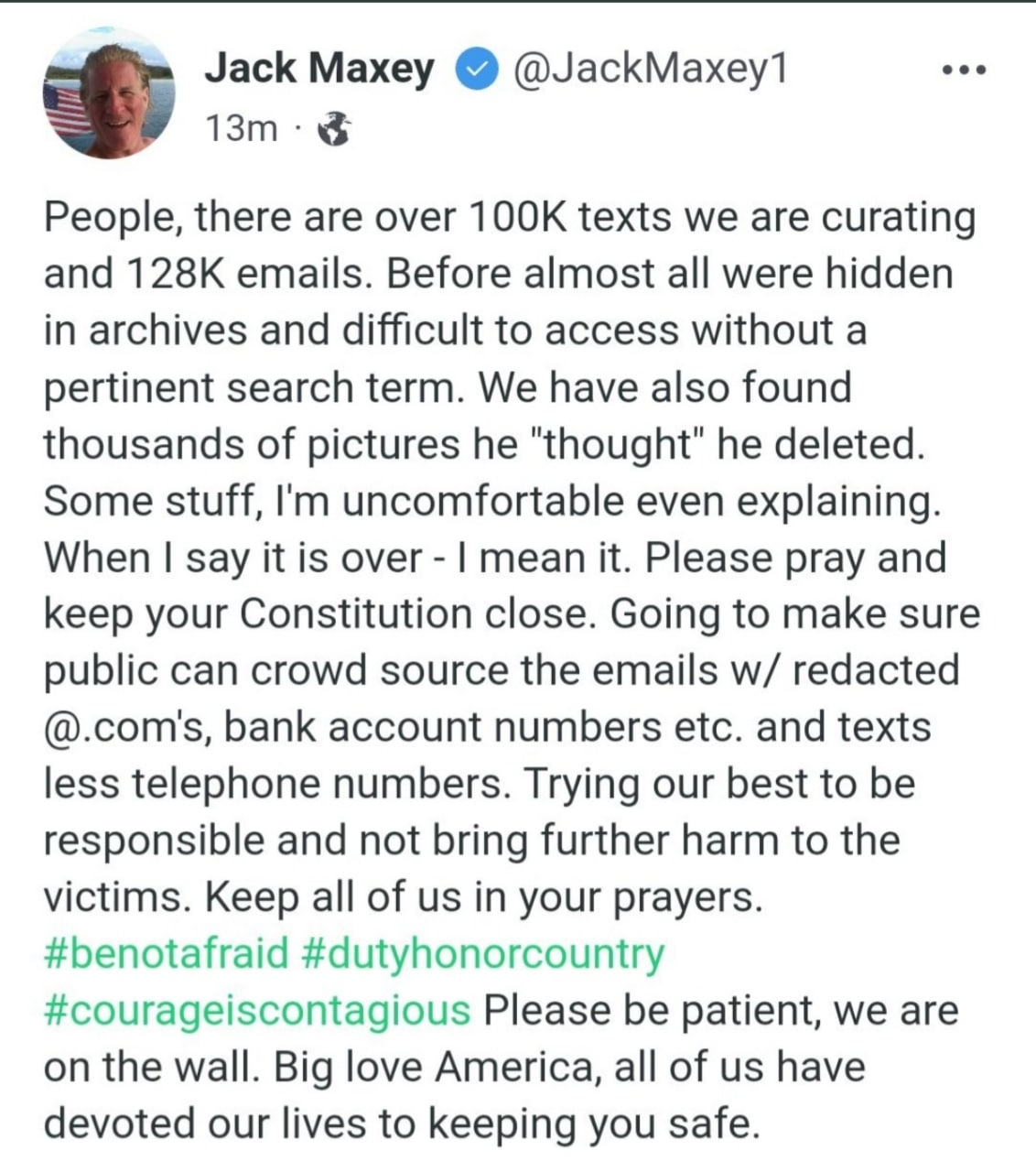Open the #benotafraid hashtag
Viewport: 1036px width, 1172px height.
pyautogui.click(x=166, y=954)
